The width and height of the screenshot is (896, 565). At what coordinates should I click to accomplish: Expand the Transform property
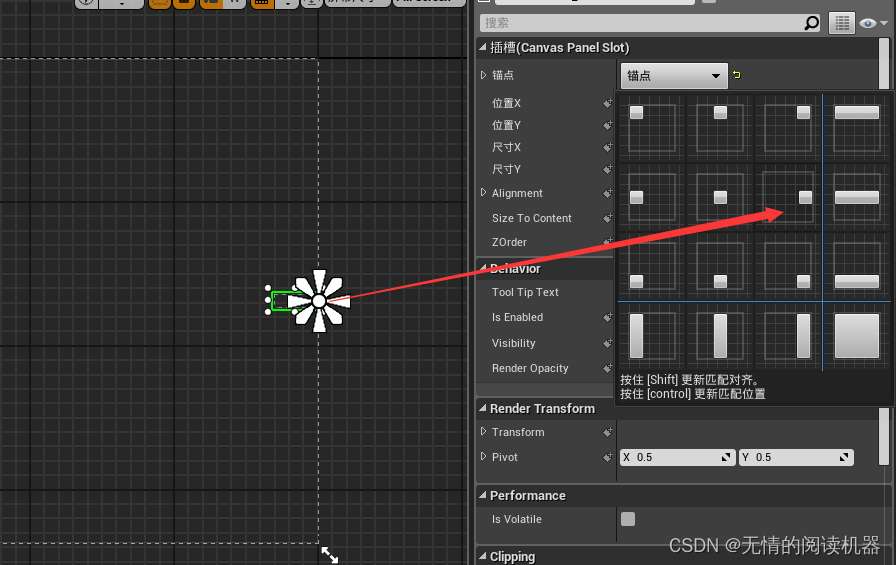(483, 431)
